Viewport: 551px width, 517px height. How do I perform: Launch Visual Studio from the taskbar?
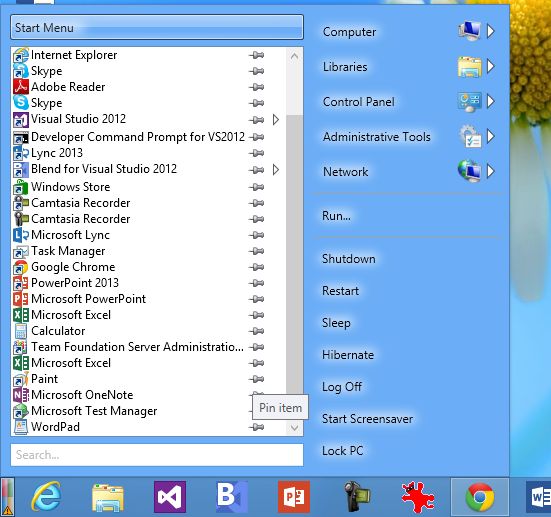pos(170,497)
